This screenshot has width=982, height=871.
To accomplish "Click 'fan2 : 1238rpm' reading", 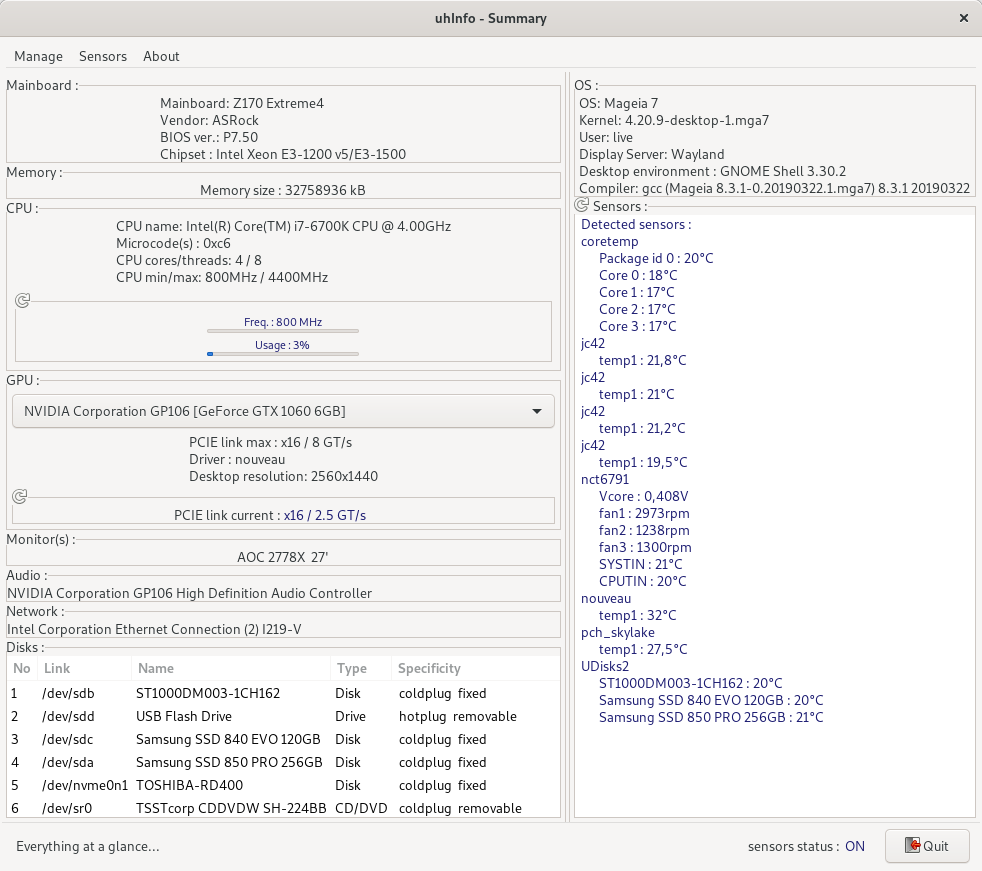I will point(644,530).
